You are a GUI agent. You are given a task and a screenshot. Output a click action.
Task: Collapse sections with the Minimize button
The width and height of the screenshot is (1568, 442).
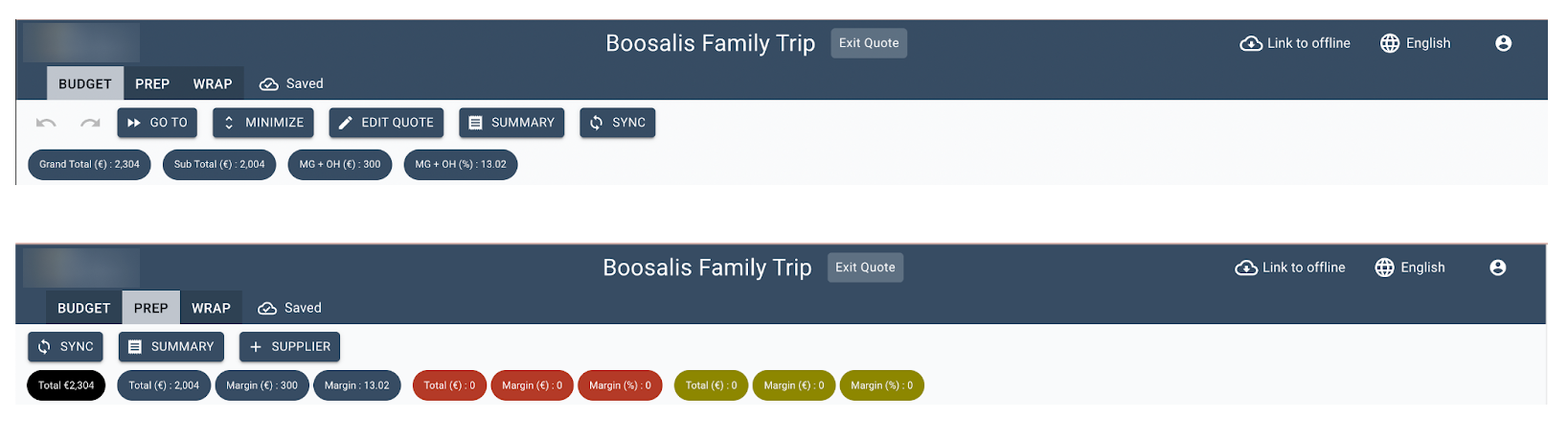[x=263, y=123]
